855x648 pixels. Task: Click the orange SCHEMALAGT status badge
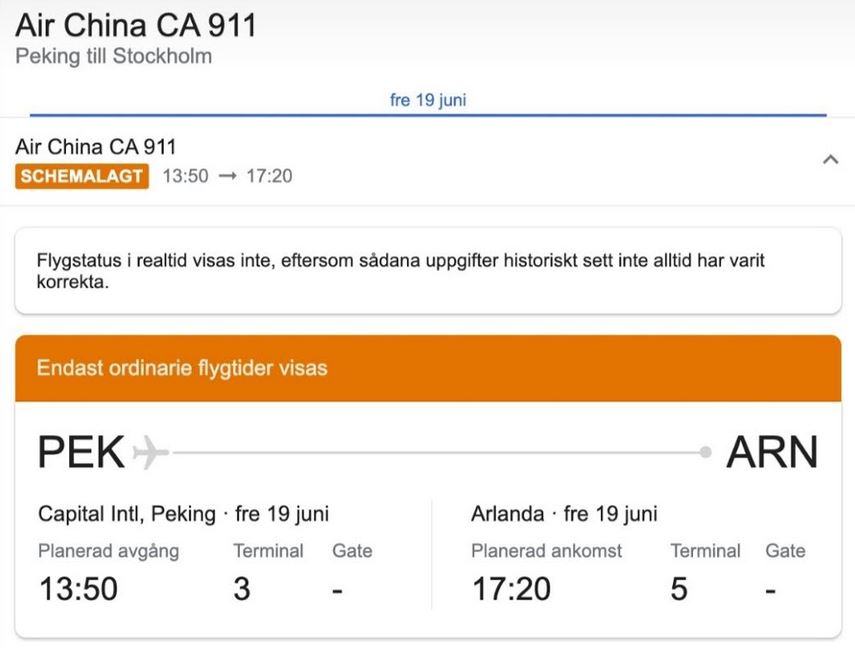(83, 176)
